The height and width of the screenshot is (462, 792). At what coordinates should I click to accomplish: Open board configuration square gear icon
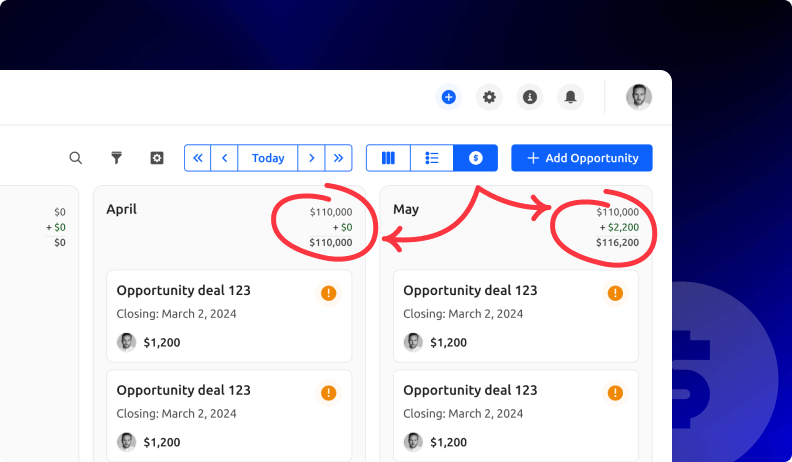[157, 158]
